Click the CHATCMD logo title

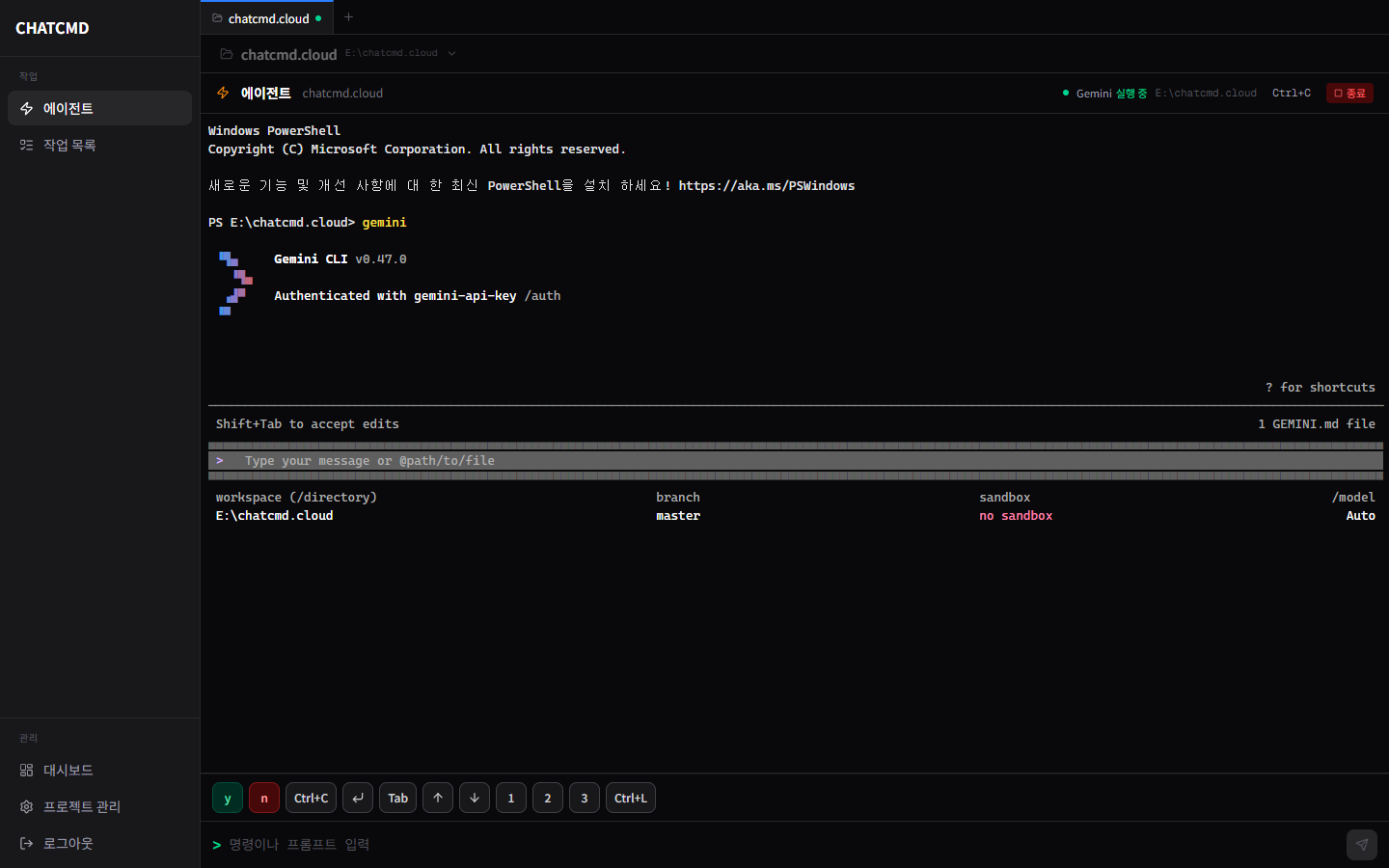[x=52, y=28]
